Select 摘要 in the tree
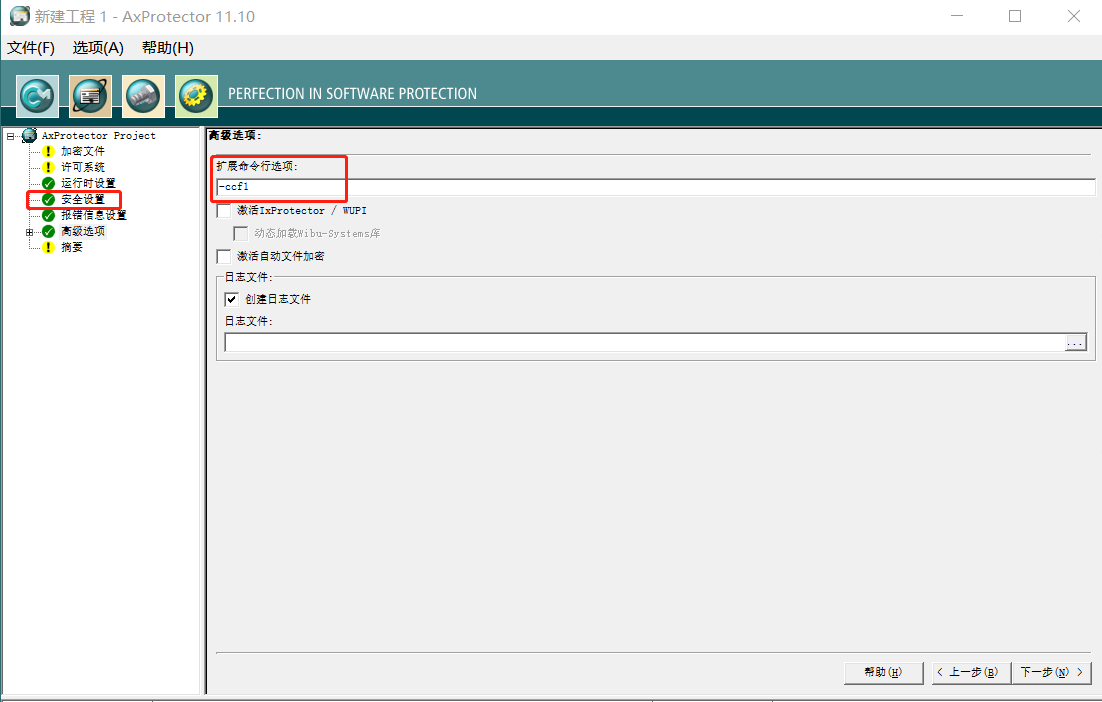This screenshot has height=702, width=1102. (x=72, y=247)
